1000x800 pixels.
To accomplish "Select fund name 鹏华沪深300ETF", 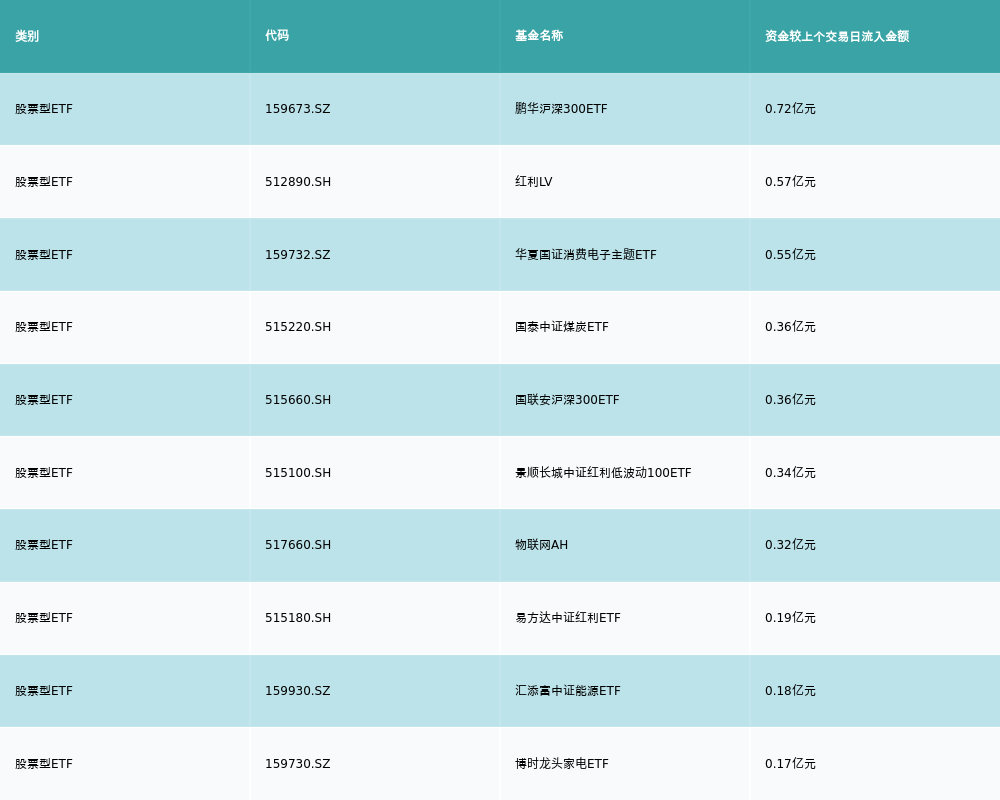I will pos(561,108).
